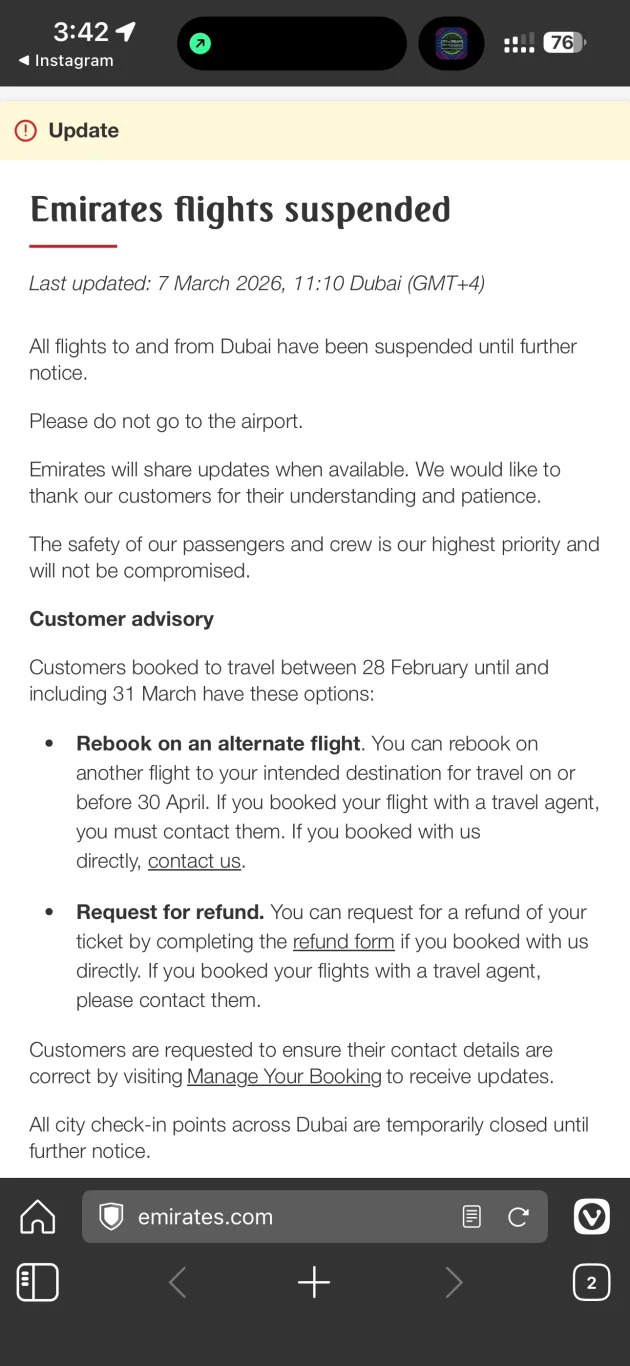Open the 'refund form' link
The image size is (630, 1366).
click(344, 941)
